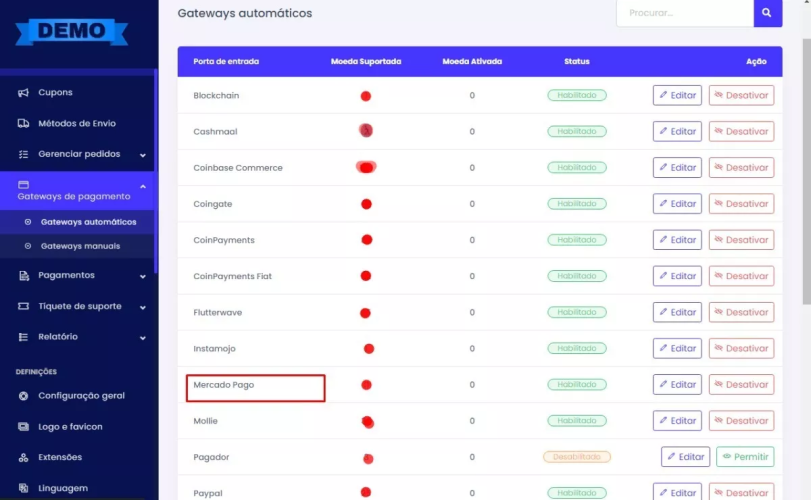Click the Logo e favicon sidebar icon
The image size is (811, 500).
pos(24,427)
